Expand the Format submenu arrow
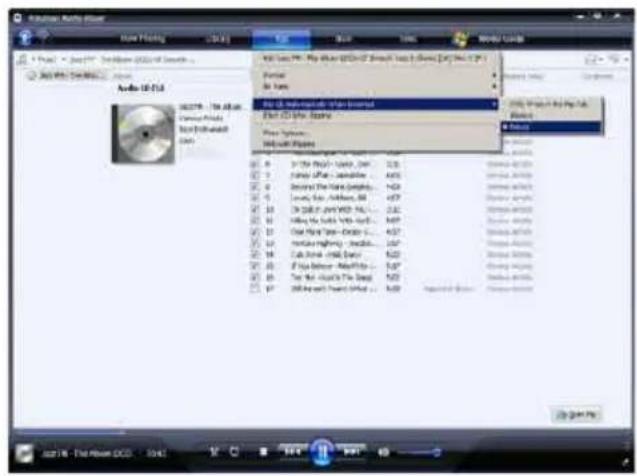The width and height of the screenshot is (637, 476). 494,76
